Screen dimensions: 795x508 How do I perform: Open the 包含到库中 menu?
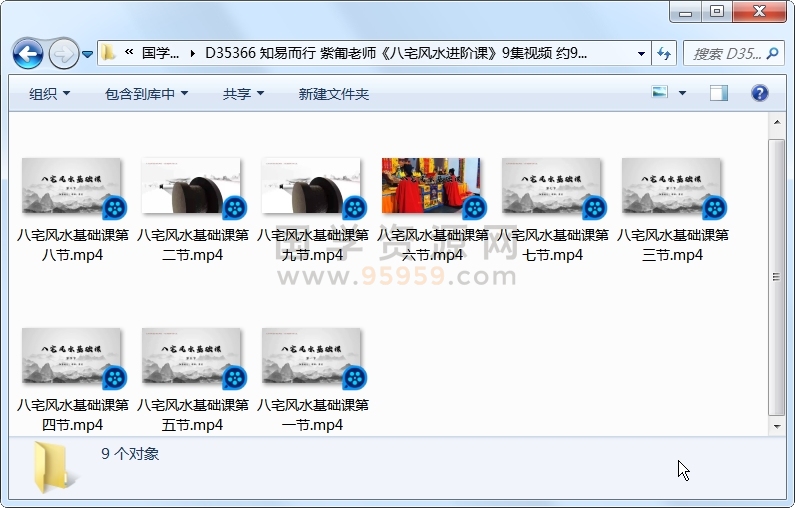coord(147,94)
